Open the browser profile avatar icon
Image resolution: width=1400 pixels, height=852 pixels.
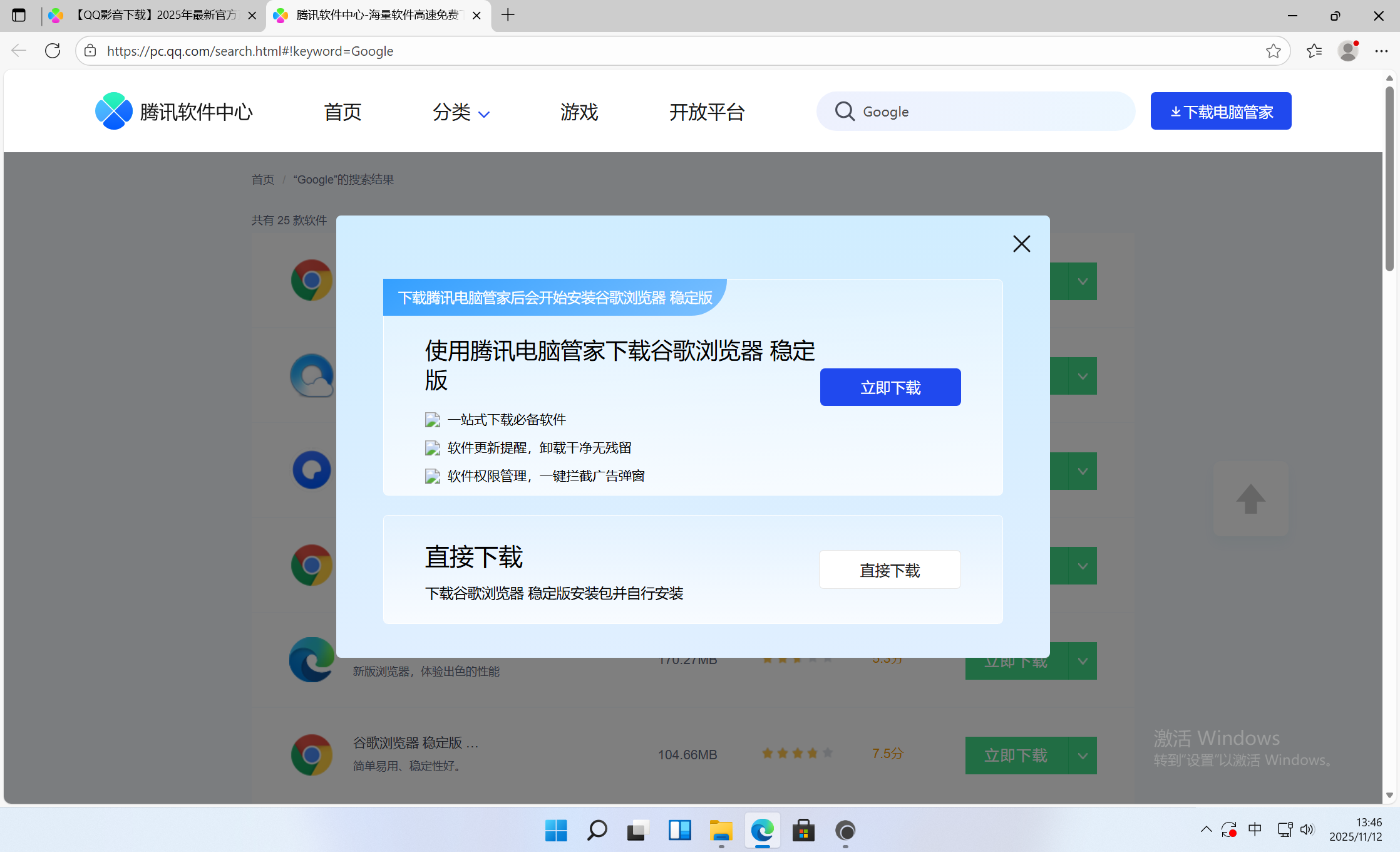click(x=1347, y=51)
